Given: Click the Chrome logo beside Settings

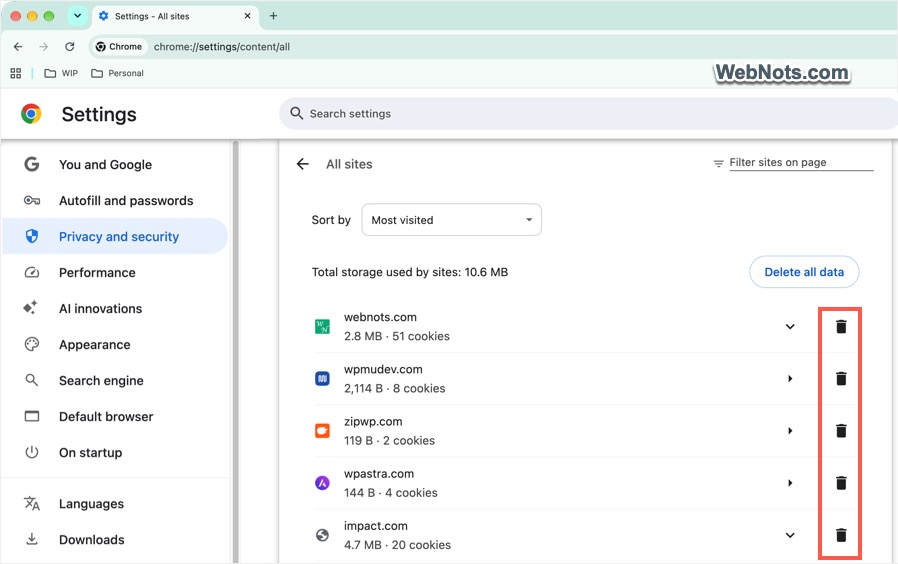Looking at the screenshot, I should [31, 114].
